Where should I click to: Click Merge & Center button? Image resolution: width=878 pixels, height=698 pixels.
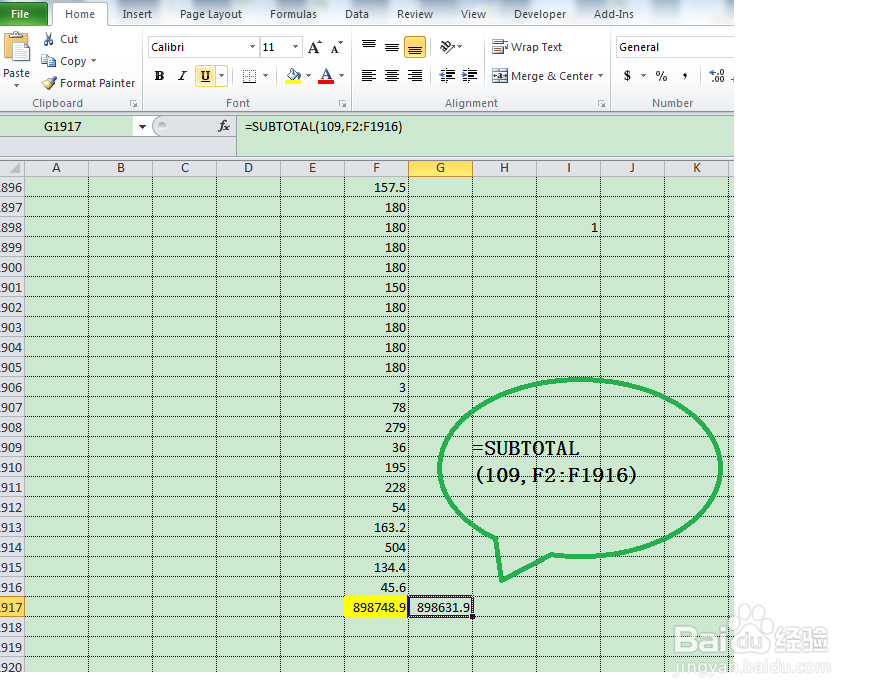coord(542,76)
